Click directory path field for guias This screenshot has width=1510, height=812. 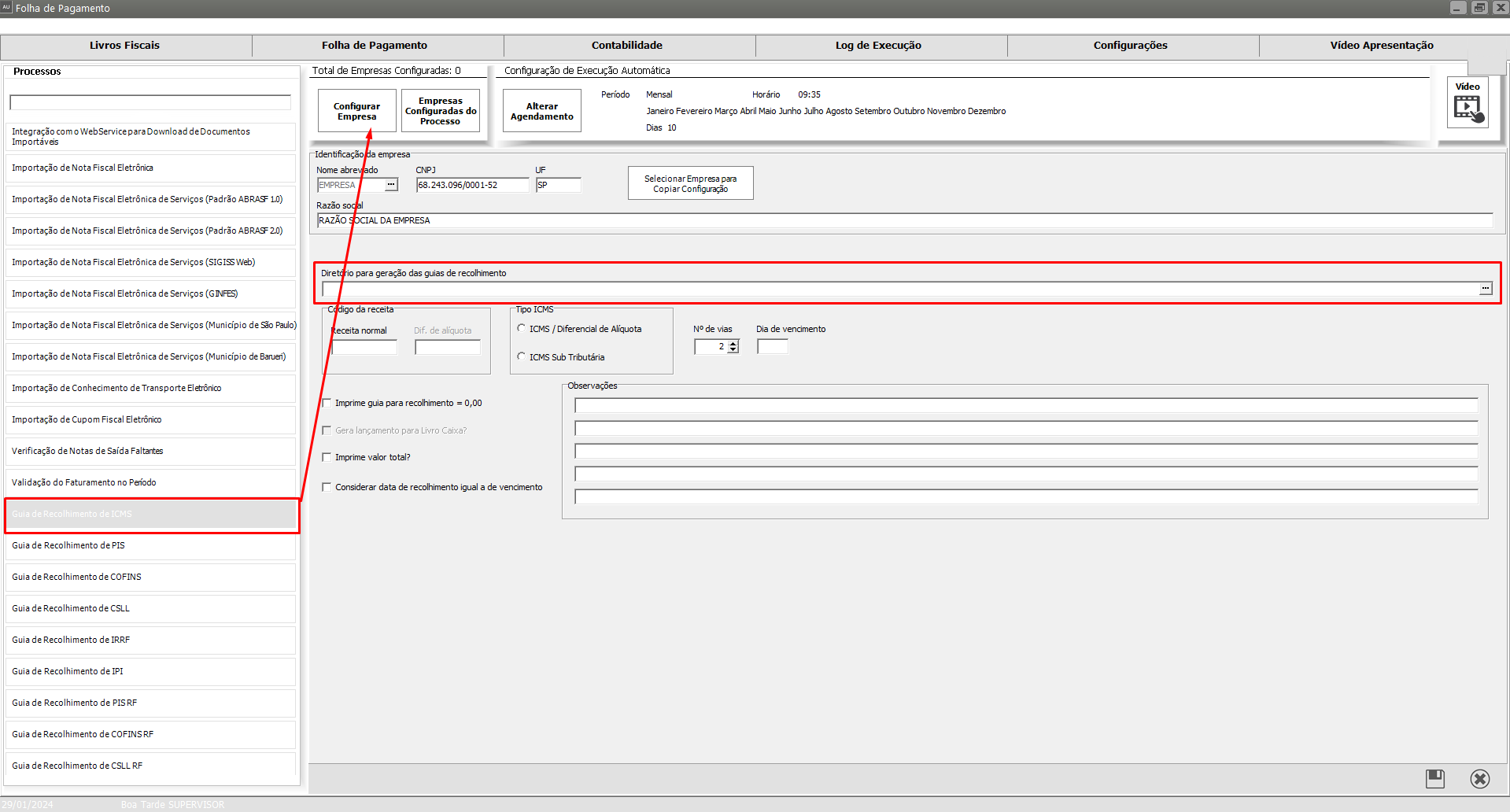tap(900, 289)
